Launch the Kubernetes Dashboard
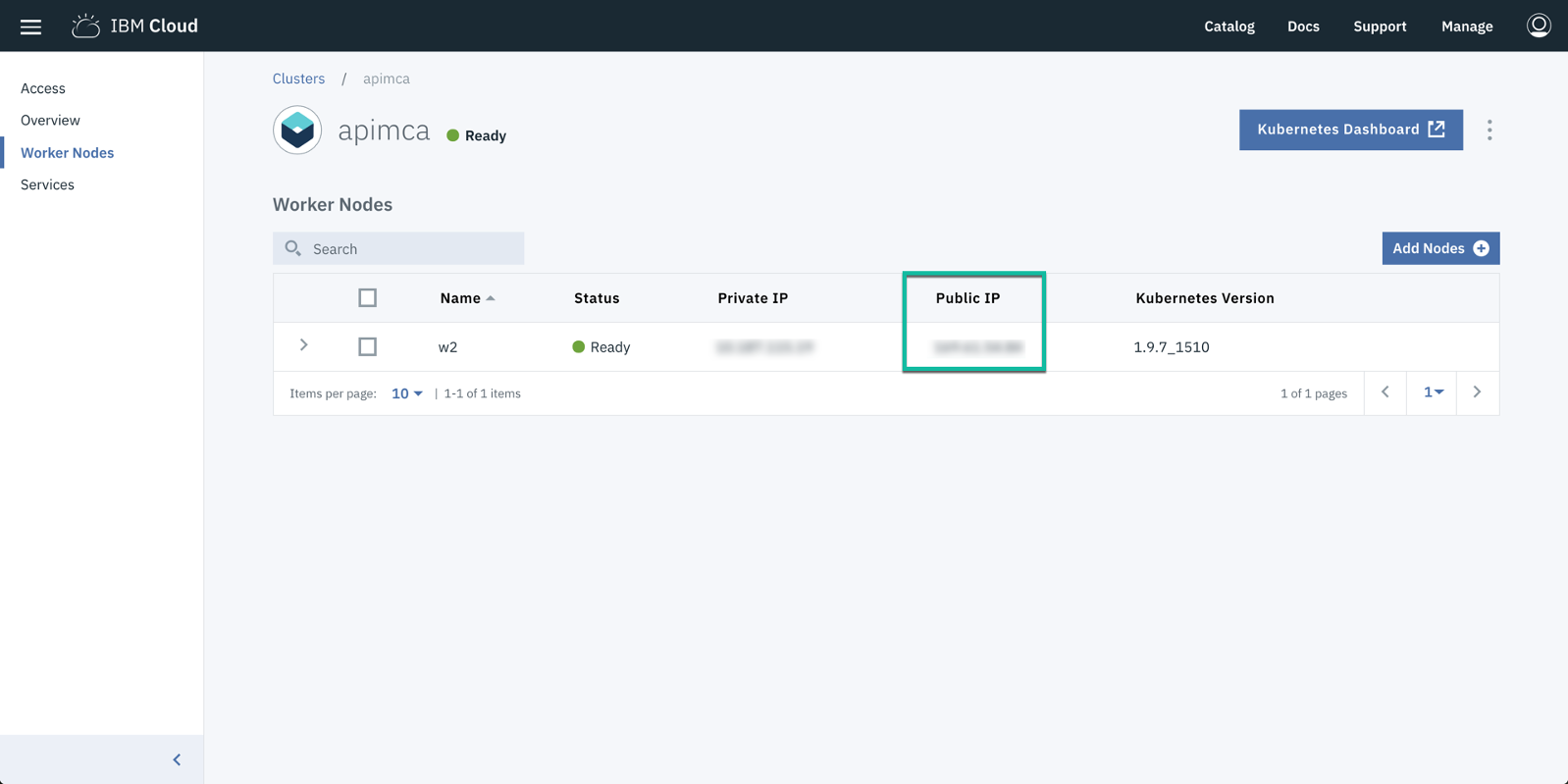The image size is (1568, 784). (1351, 130)
